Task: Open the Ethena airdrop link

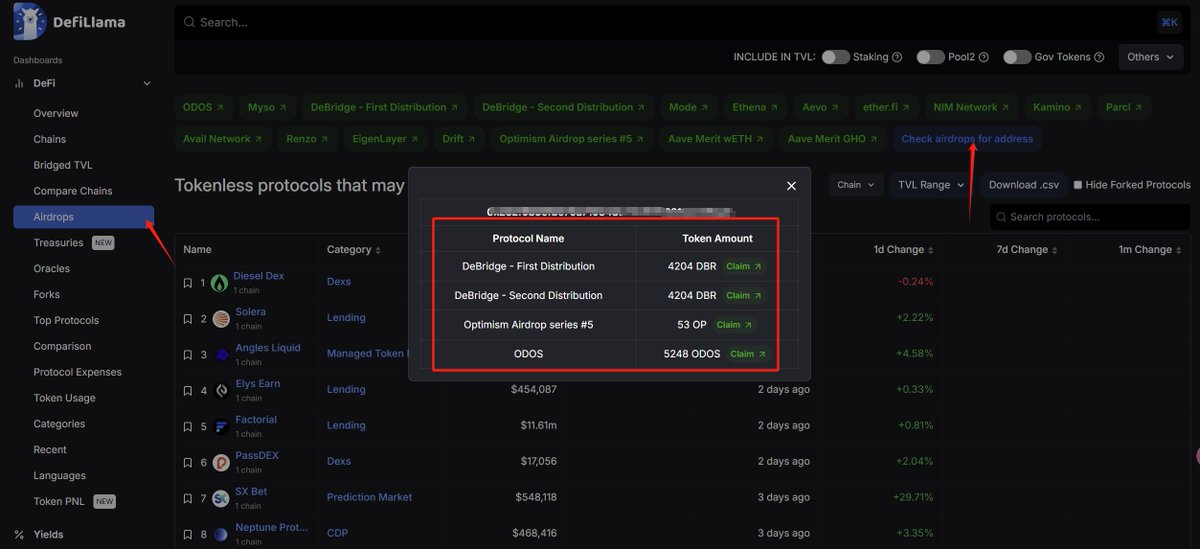Action: click(755, 107)
